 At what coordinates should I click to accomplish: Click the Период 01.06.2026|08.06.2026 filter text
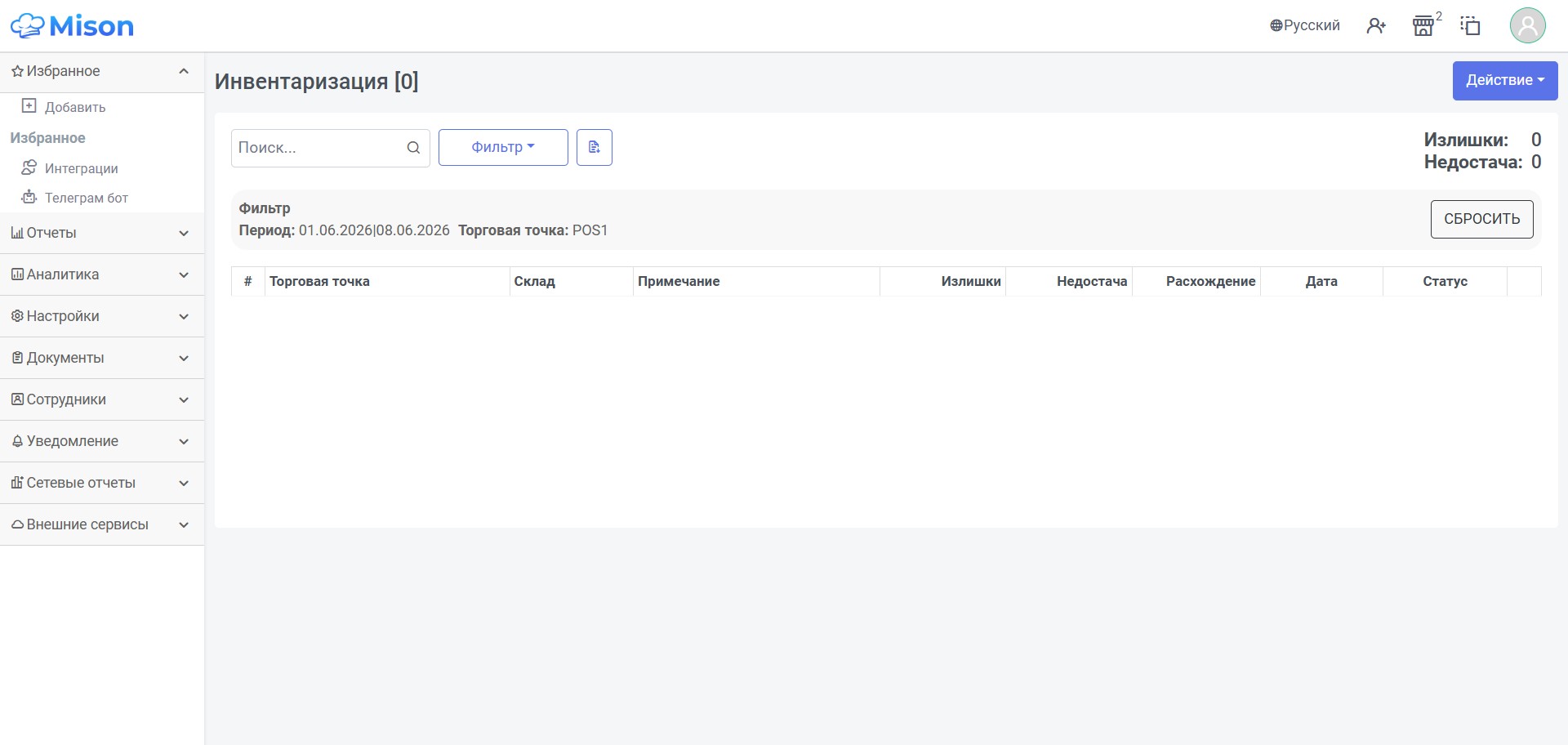point(344,230)
